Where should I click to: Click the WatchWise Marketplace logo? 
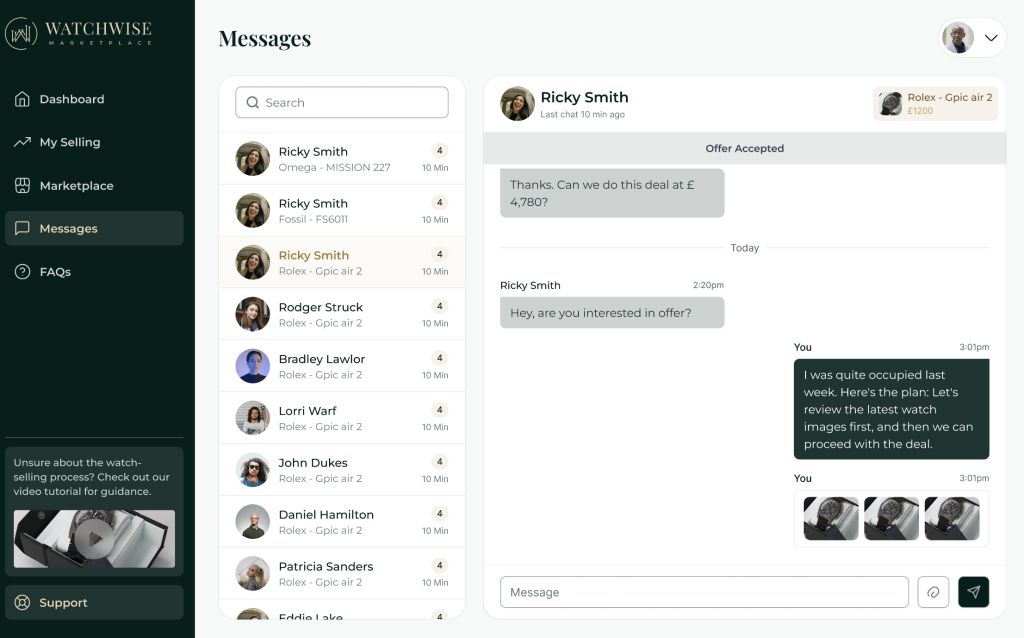(78, 33)
